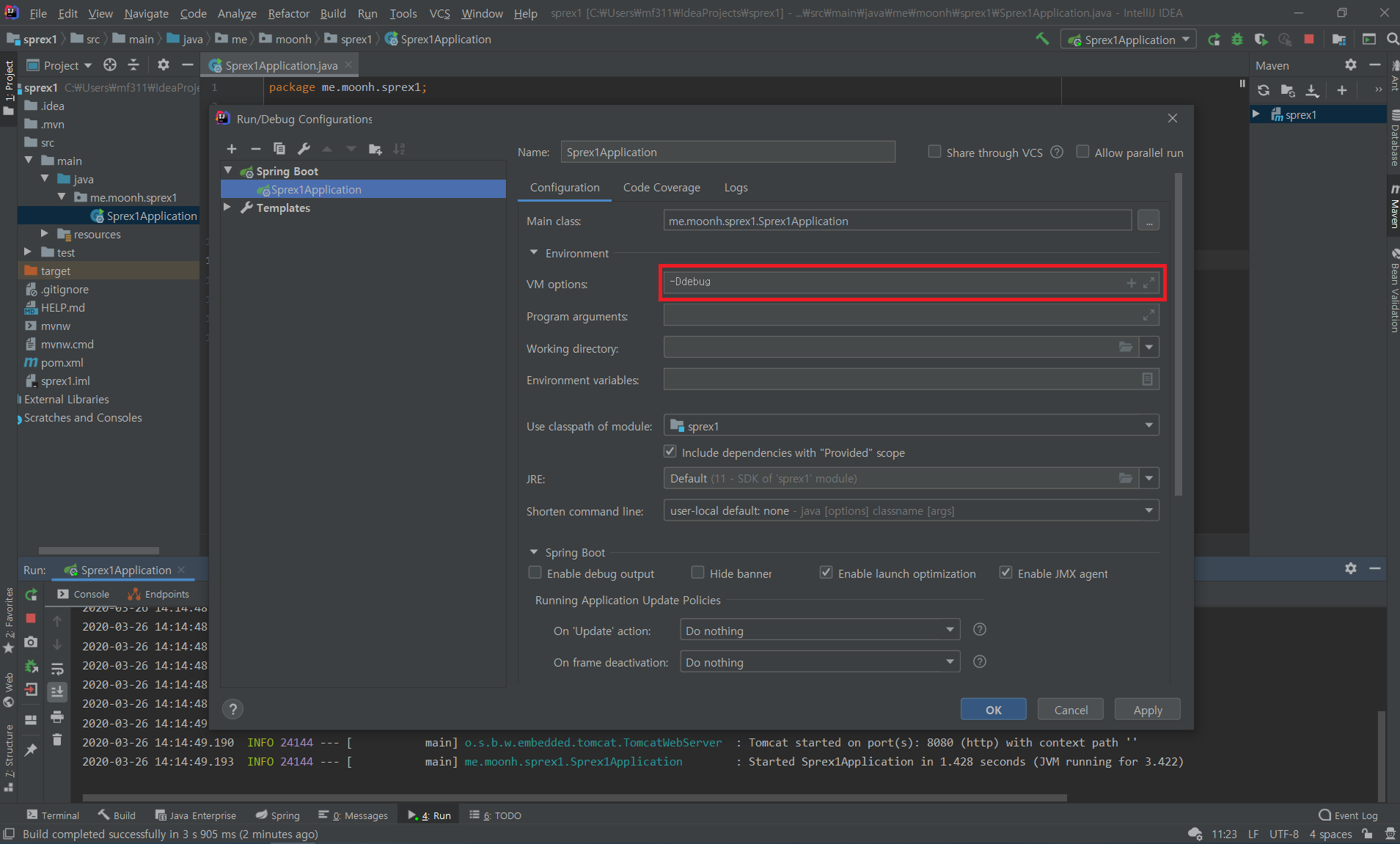
Task: Add new configuration with plus icon
Action: tap(232, 149)
